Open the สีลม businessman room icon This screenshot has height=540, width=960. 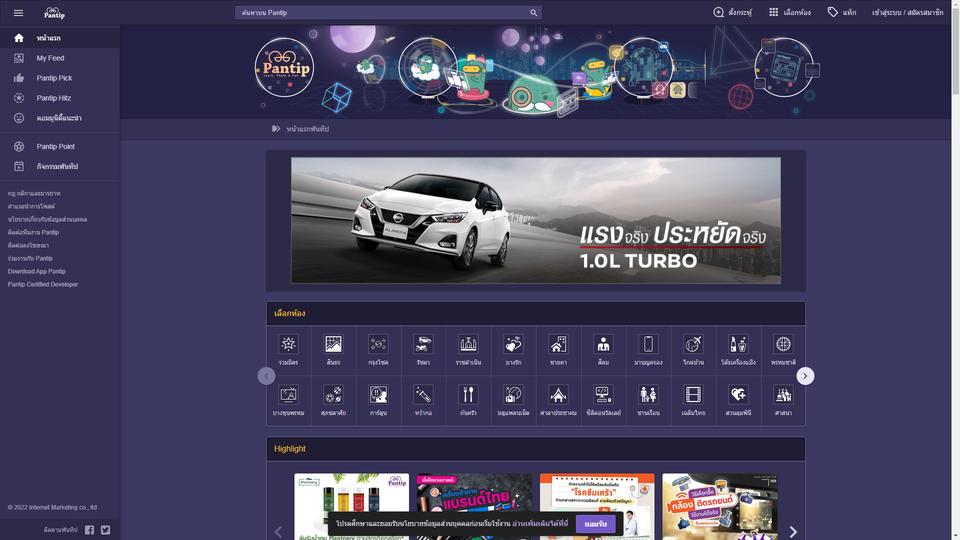click(603, 344)
